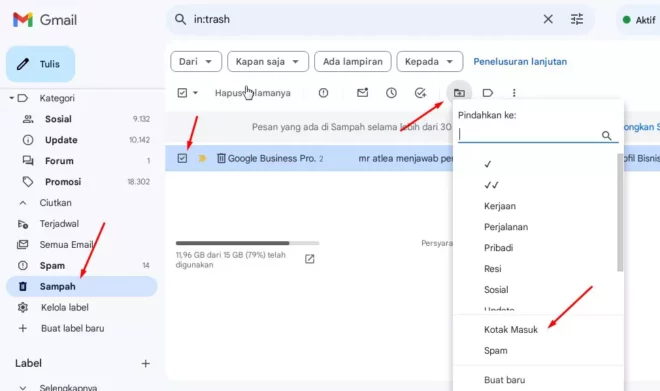Mark as unread envelope icon
The image size is (660, 391).
click(x=362, y=92)
